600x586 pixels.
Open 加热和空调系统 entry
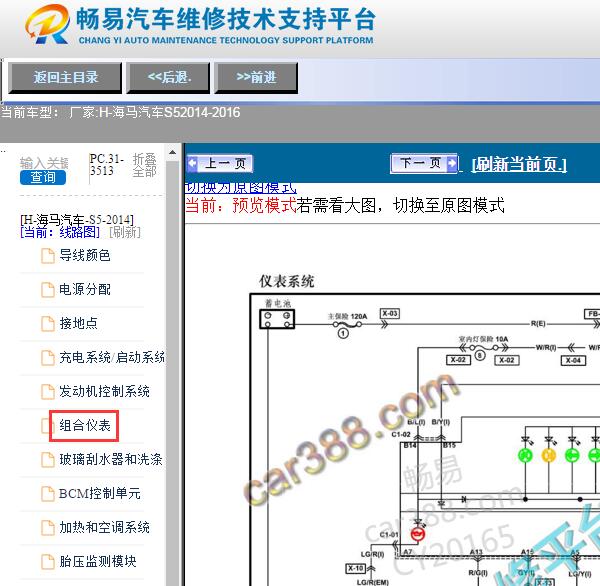[x=104, y=528]
